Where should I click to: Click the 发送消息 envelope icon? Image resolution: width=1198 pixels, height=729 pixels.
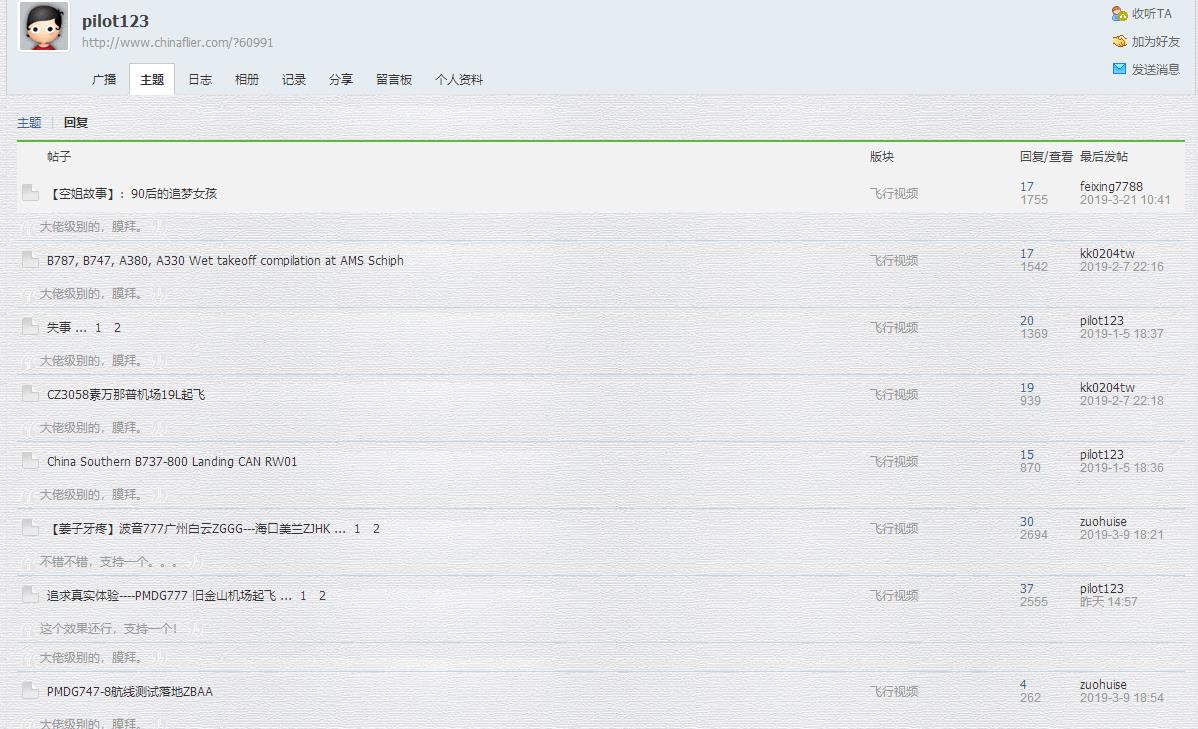coord(1119,70)
